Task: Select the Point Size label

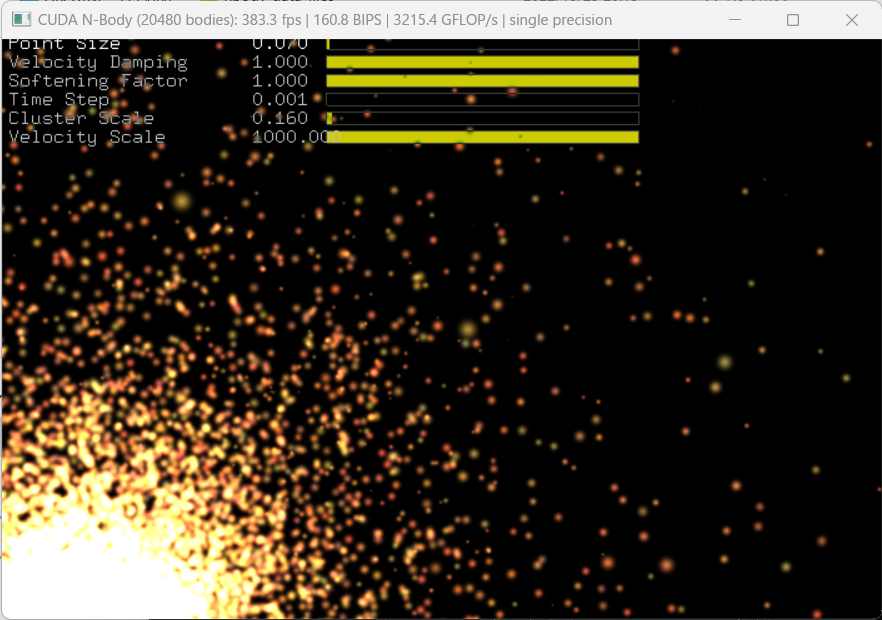Action: tap(64, 44)
